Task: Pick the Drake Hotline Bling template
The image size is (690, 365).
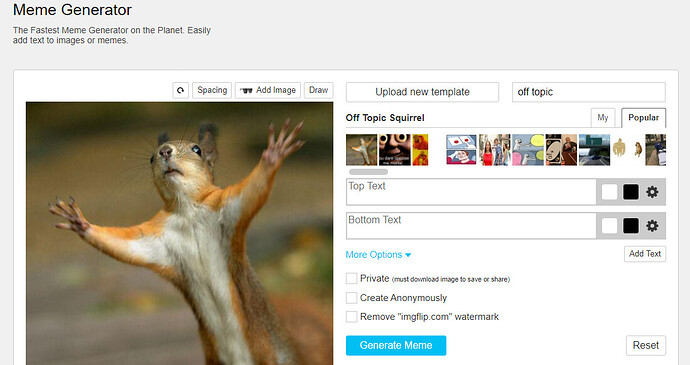Action: 420,150
